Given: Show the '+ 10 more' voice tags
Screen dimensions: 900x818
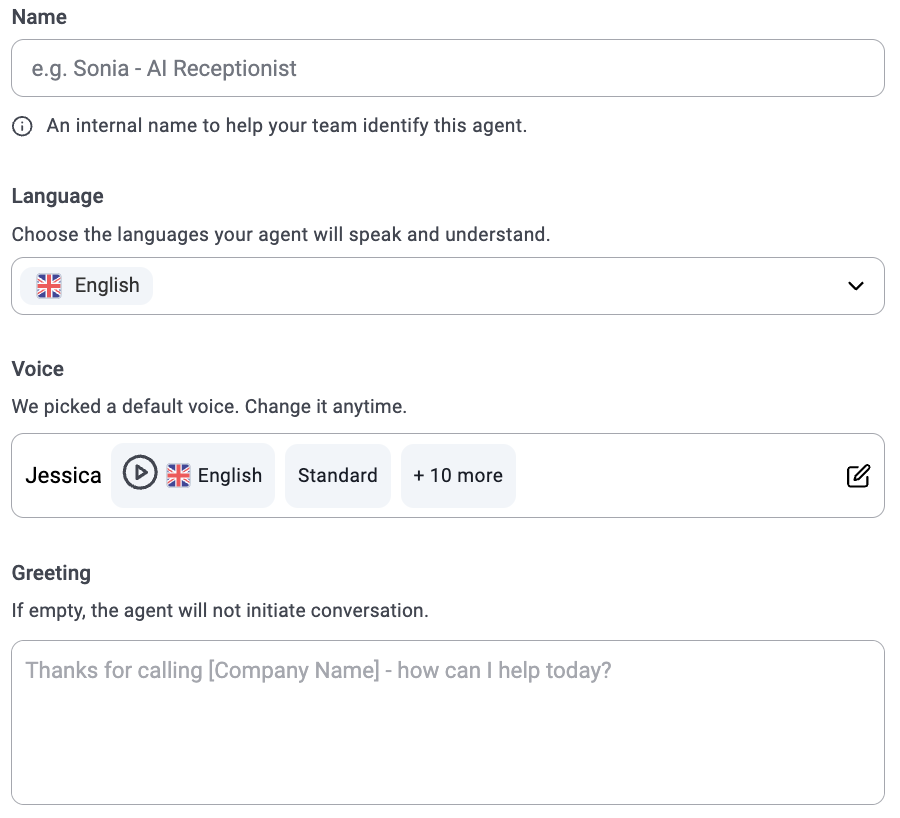Looking at the screenshot, I should click(458, 476).
